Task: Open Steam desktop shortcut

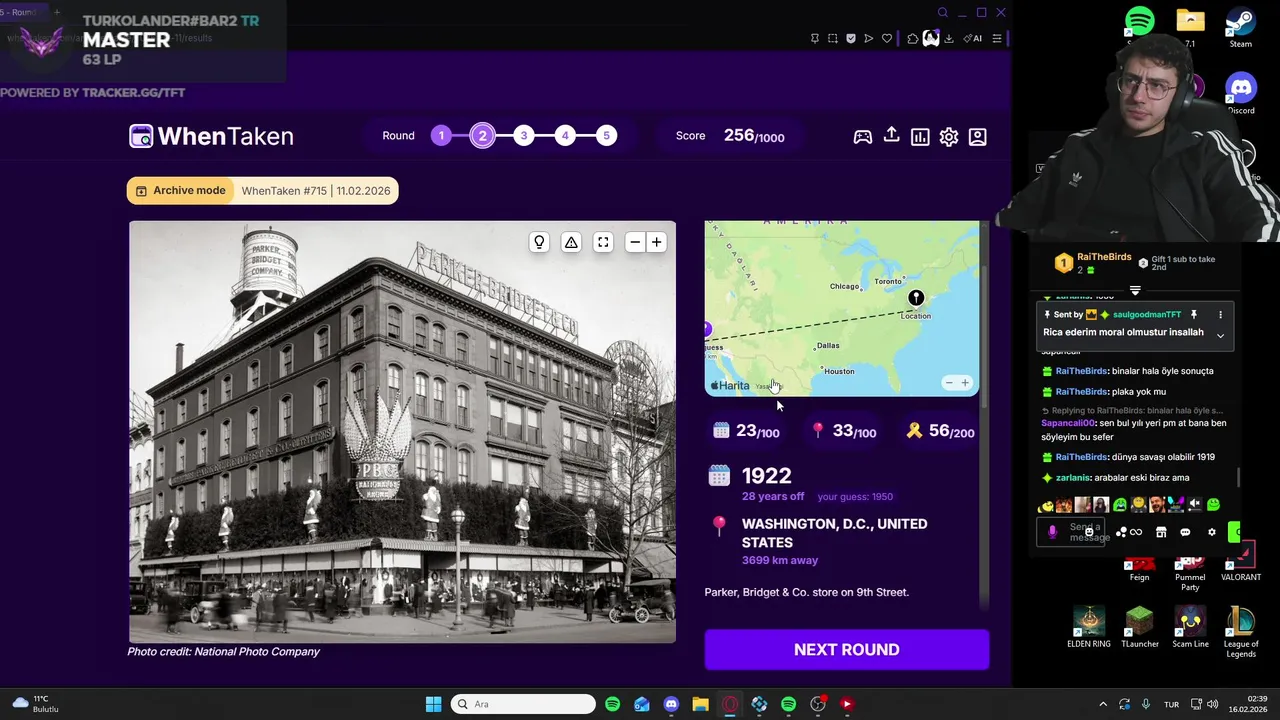Action: click(x=1241, y=27)
